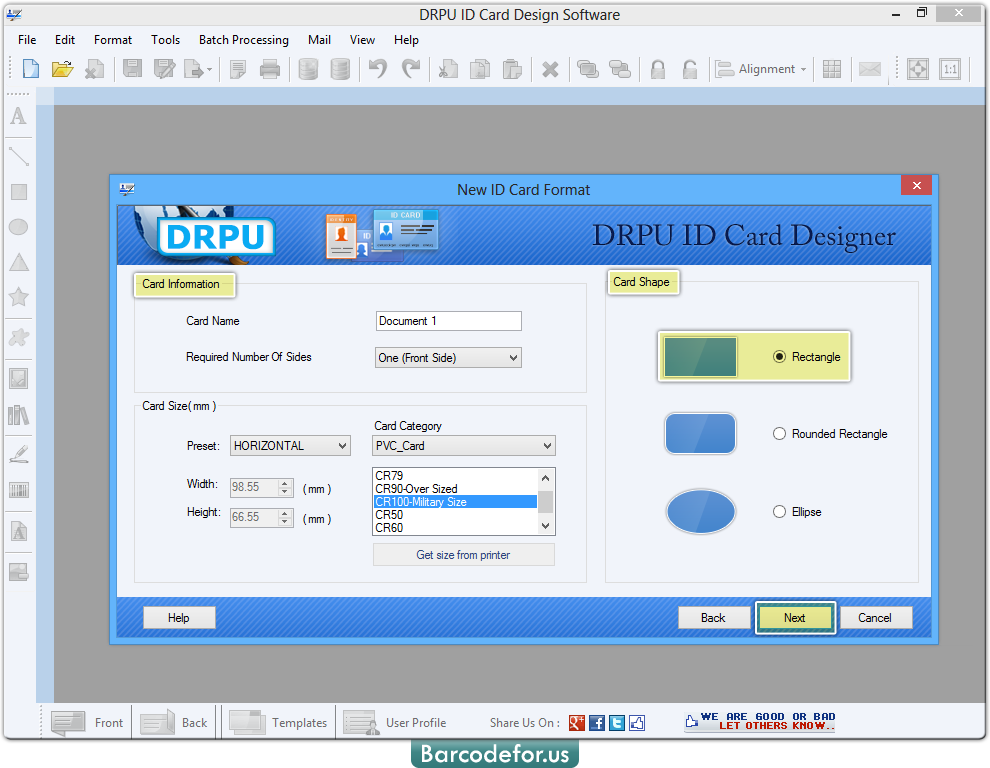This screenshot has width=990, height=768.
Task: Select the Line drawing tool
Action: pos(18,156)
